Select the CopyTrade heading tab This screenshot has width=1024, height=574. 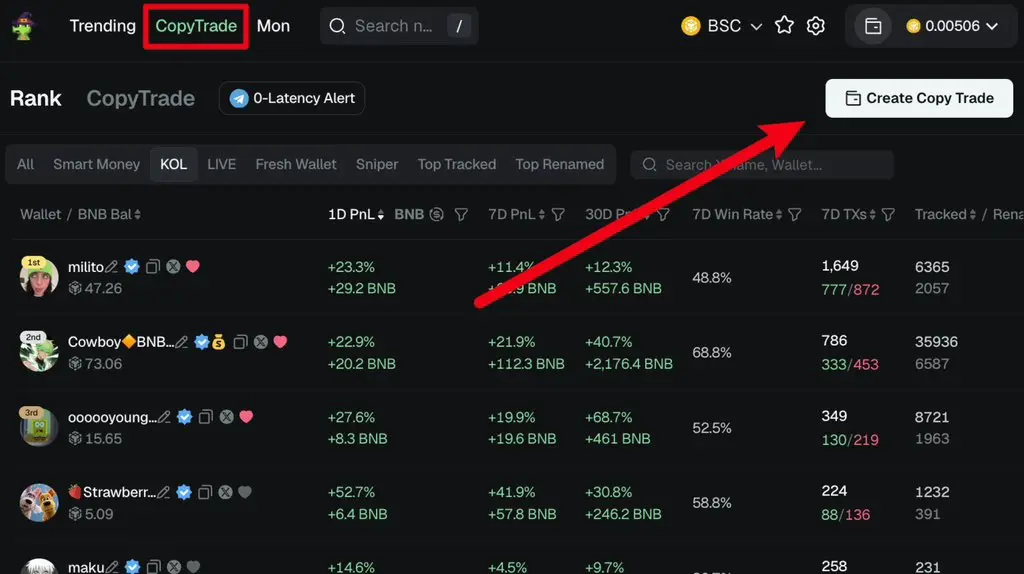tap(140, 99)
